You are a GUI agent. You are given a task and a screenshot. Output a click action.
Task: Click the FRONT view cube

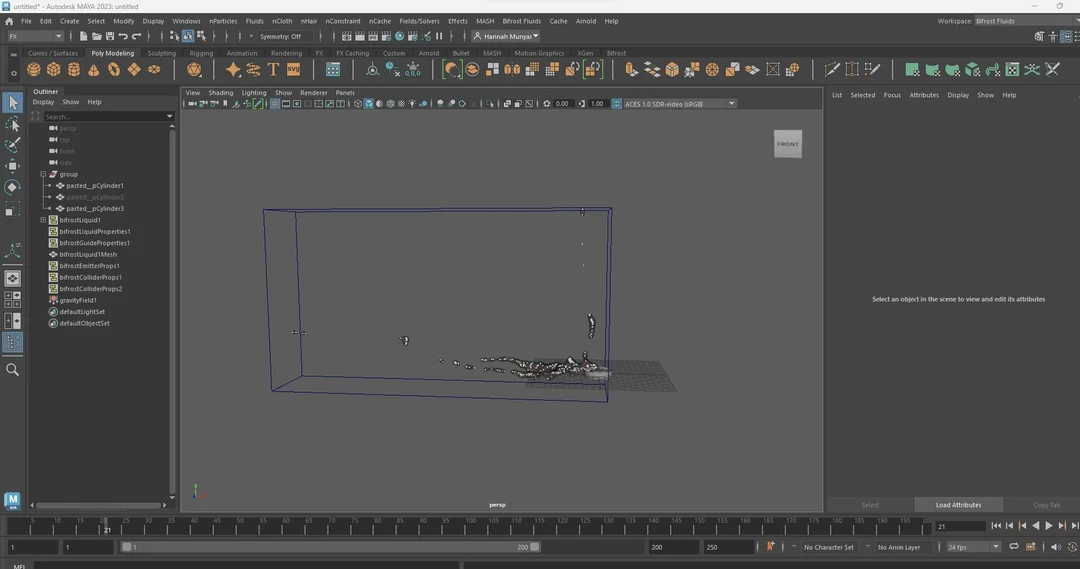pos(788,144)
